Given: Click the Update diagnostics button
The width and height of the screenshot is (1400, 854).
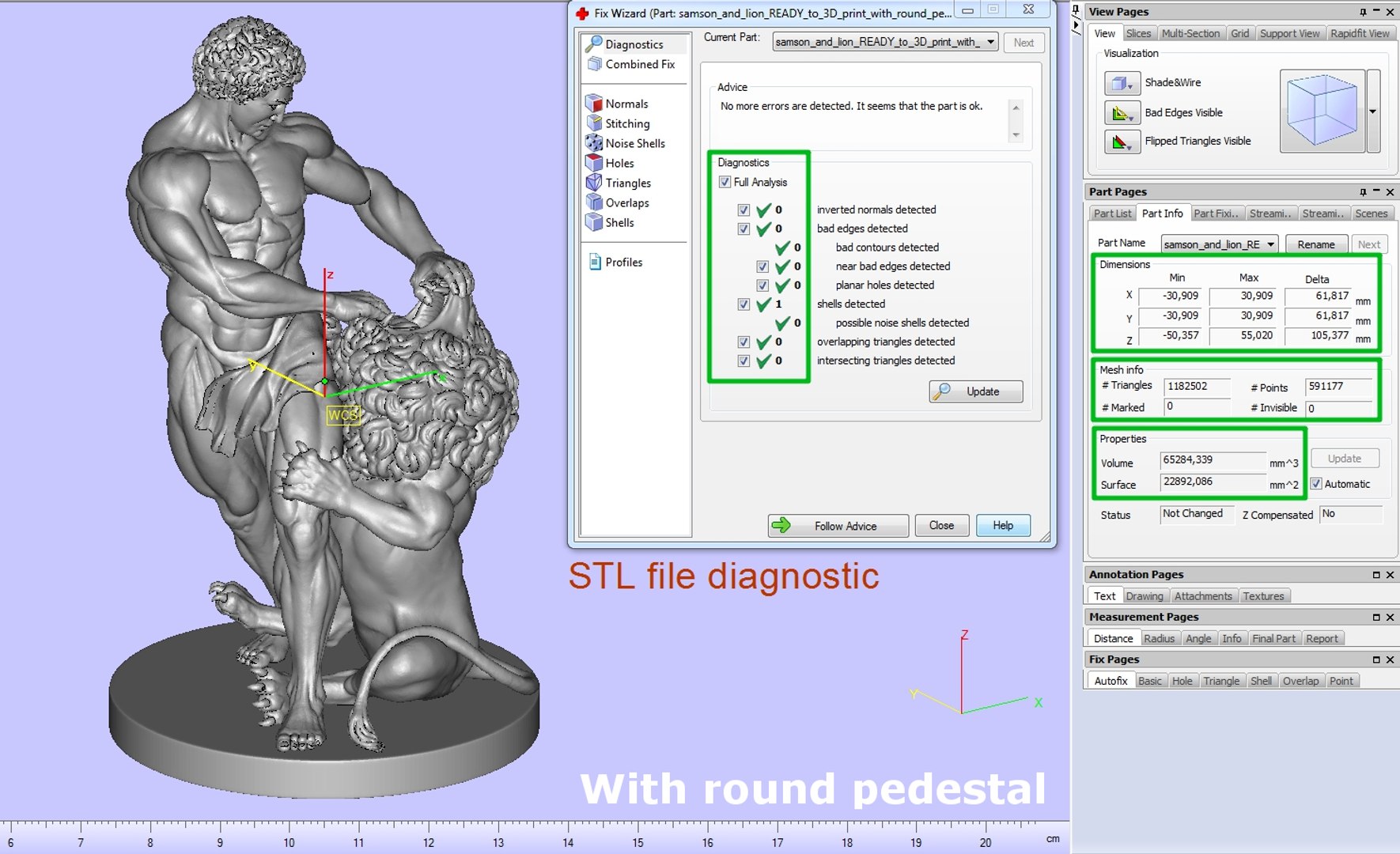Looking at the screenshot, I should click(x=976, y=391).
